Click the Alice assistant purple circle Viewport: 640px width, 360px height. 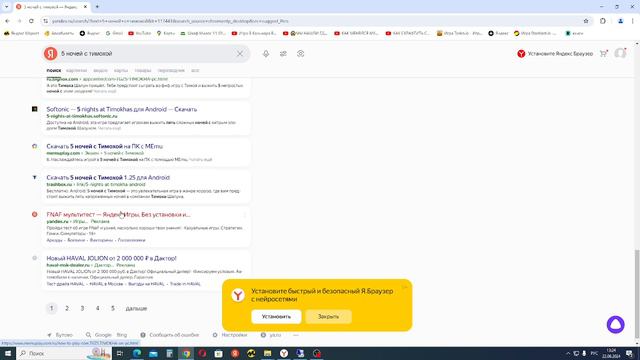click(x=616, y=324)
